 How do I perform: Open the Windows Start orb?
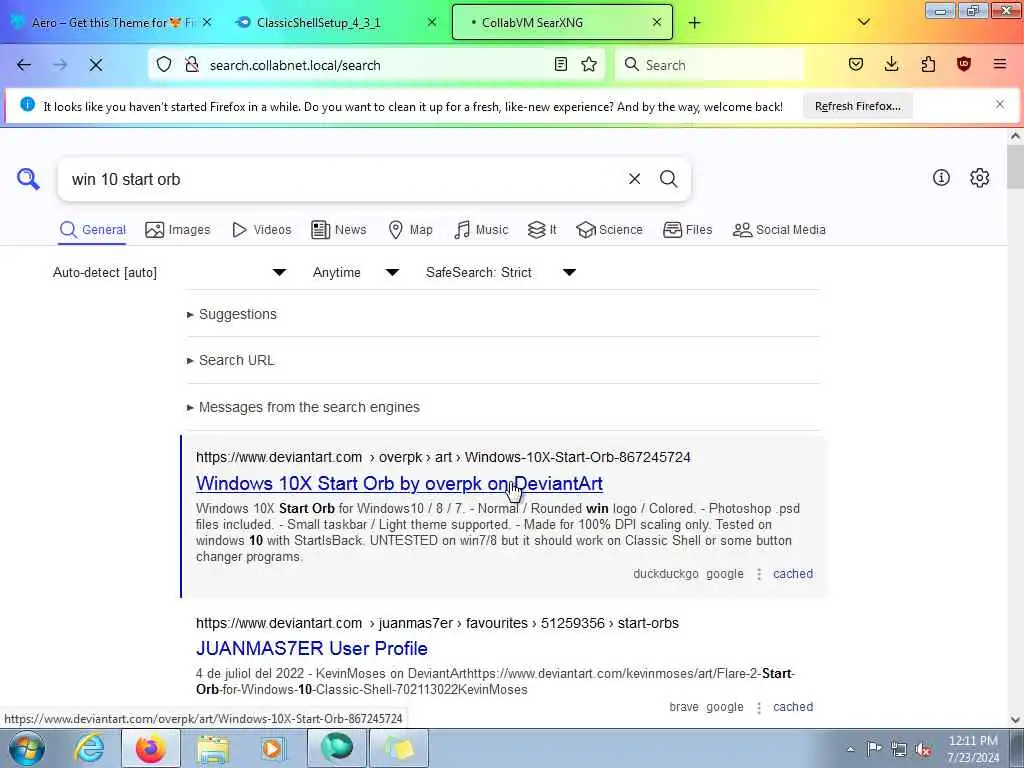click(x=27, y=748)
